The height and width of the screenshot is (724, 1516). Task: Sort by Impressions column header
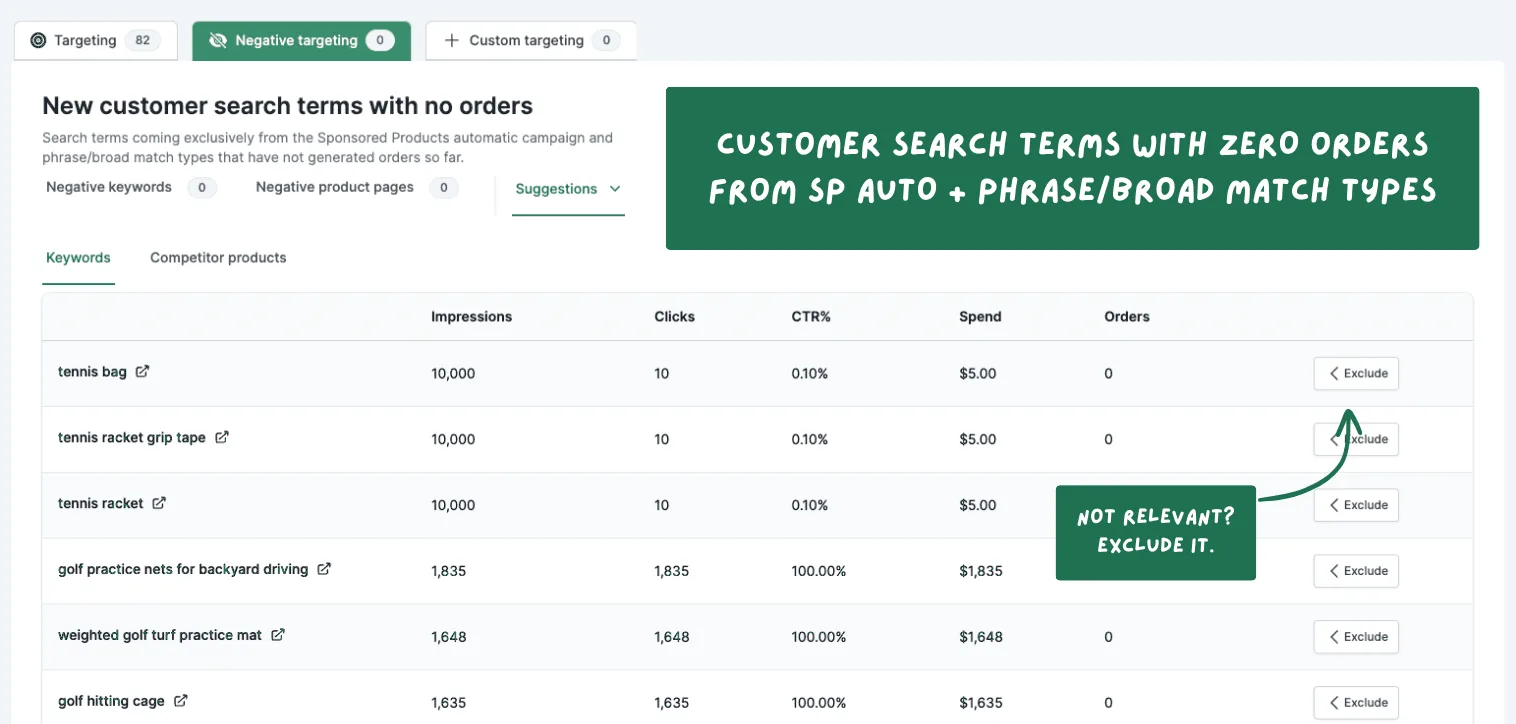coord(471,317)
